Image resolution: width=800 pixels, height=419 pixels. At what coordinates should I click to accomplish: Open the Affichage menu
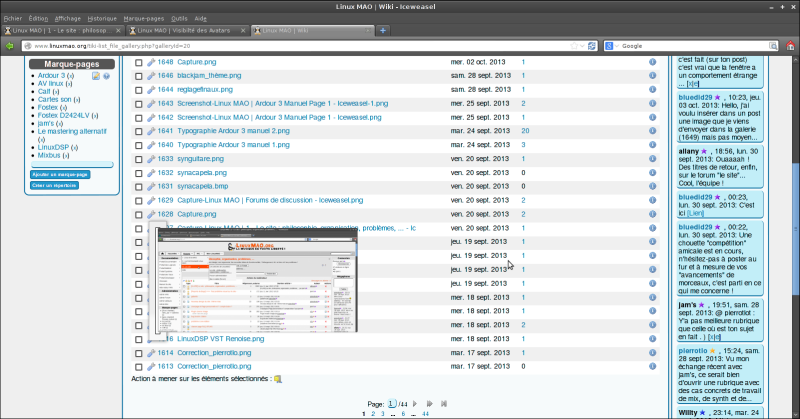pyautogui.click(x=67, y=18)
